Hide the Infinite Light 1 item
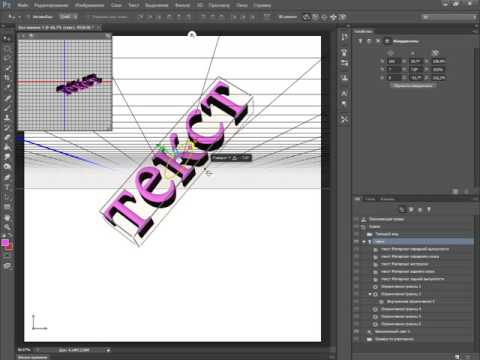The width and height of the screenshot is (480, 360). click(356, 331)
